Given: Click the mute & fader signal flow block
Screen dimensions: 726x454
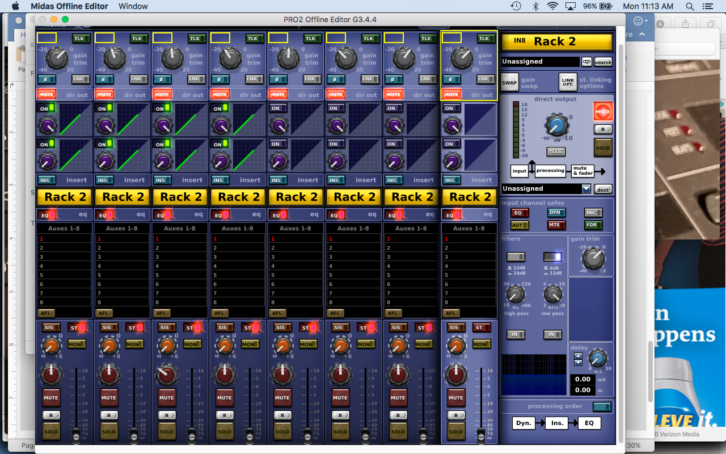Looking at the screenshot, I should [x=582, y=171].
